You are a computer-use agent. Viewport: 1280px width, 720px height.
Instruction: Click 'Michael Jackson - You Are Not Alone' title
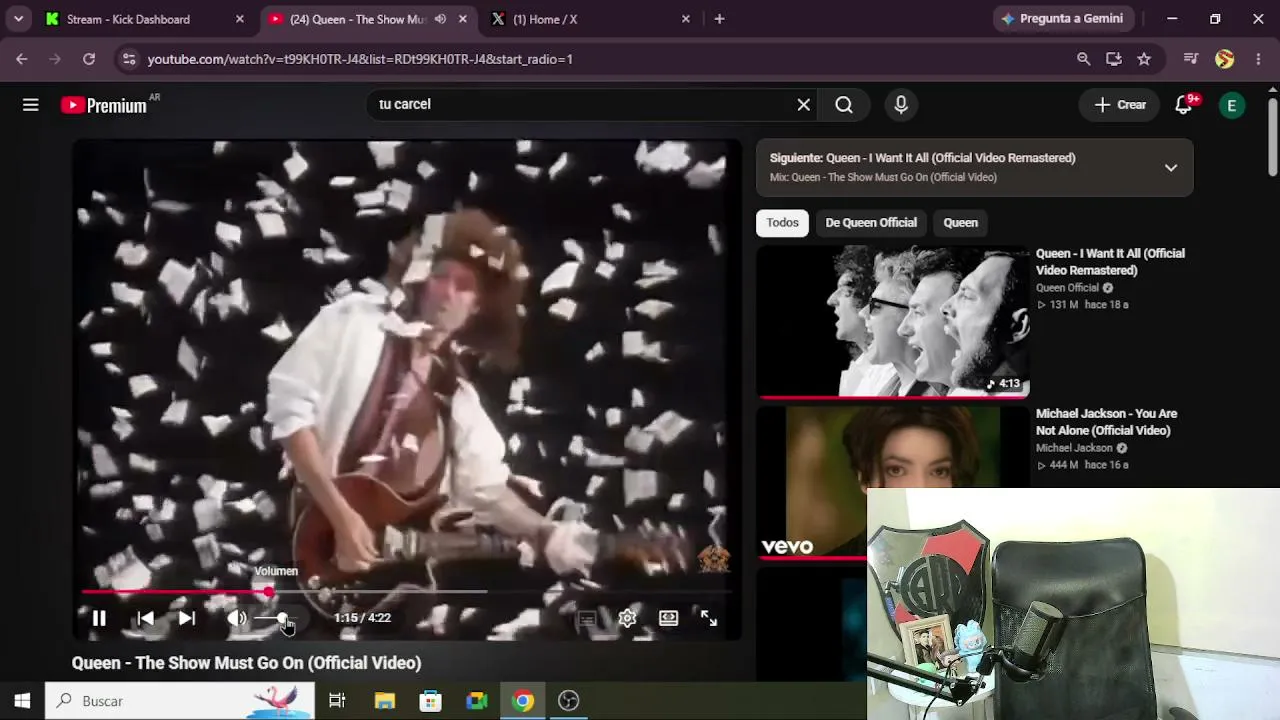coord(1106,422)
